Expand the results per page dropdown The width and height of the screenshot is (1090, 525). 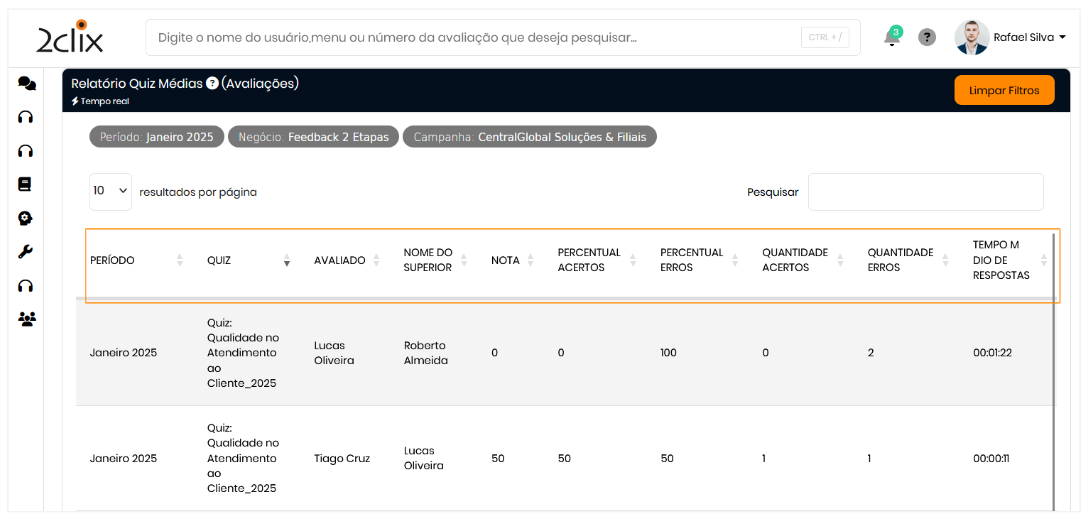(x=110, y=191)
